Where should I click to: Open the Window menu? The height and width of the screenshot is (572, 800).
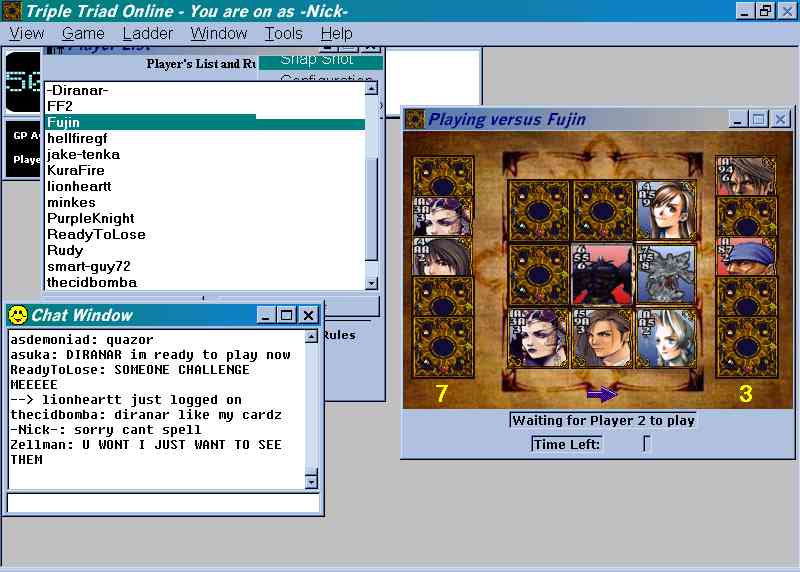click(219, 34)
